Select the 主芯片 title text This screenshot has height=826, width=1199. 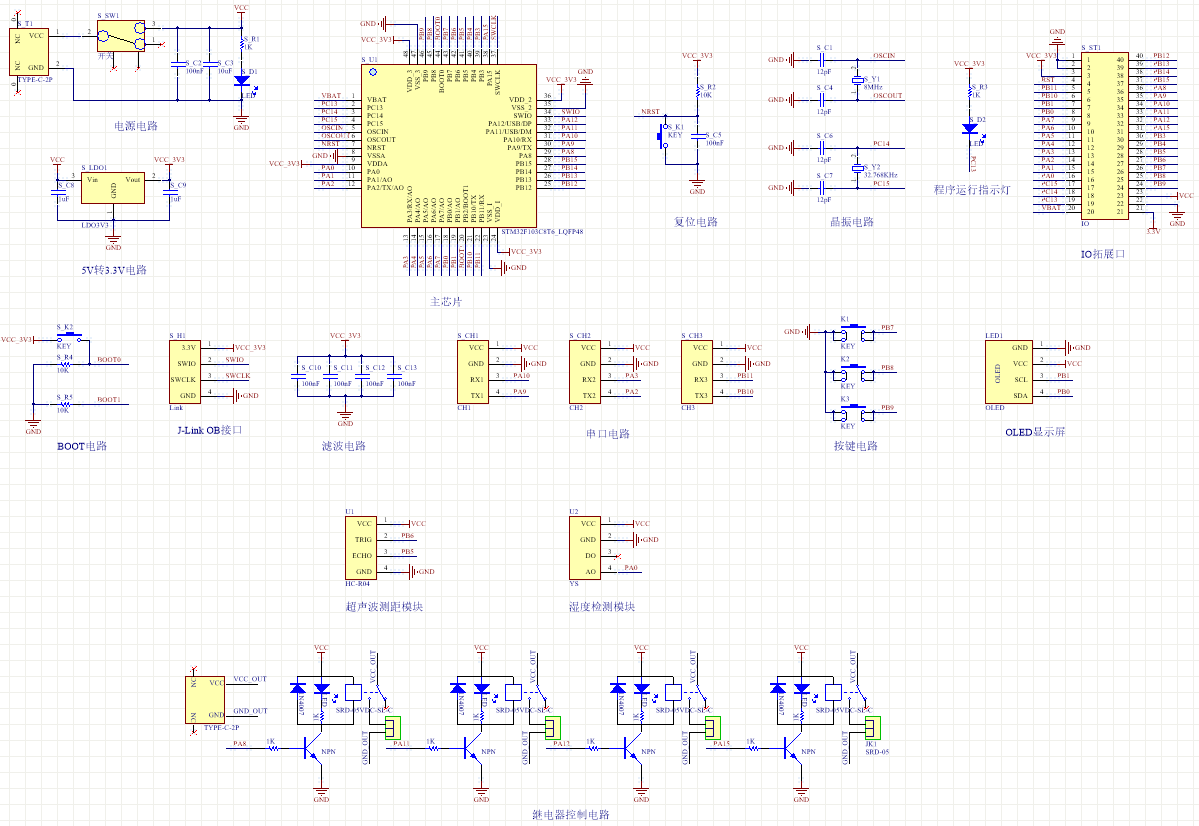pos(446,302)
